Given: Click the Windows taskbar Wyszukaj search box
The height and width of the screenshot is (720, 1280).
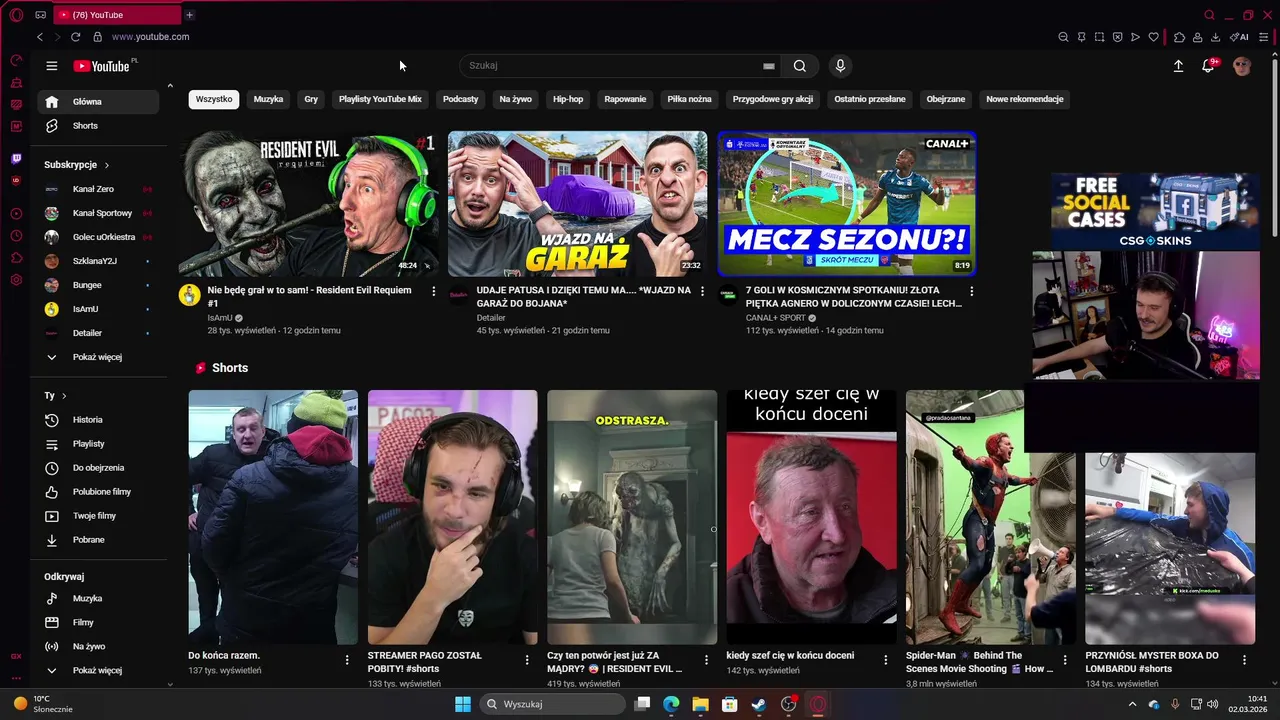Looking at the screenshot, I should 551,704.
